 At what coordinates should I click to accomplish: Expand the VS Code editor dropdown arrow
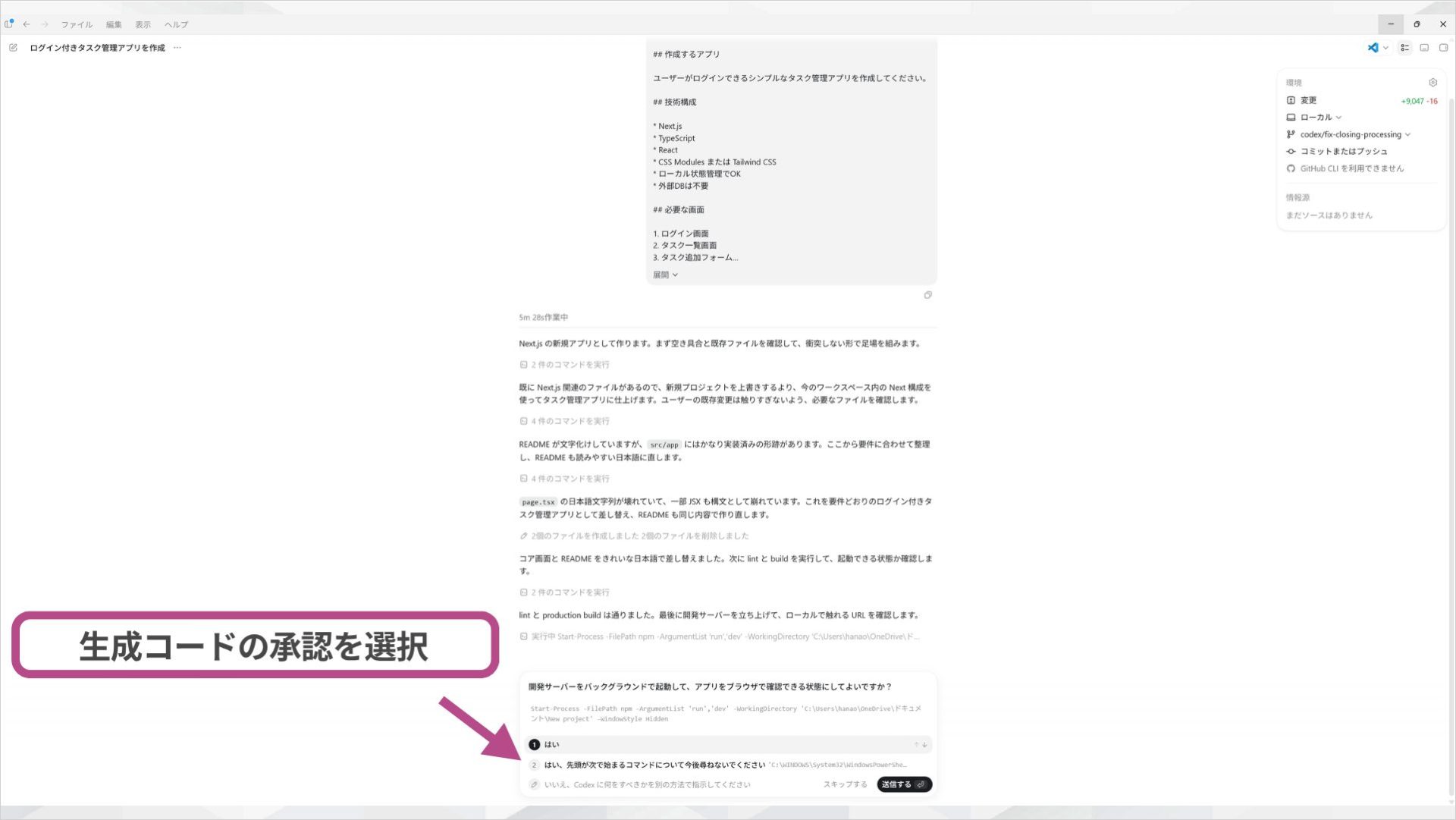pyautogui.click(x=1385, y=48)
